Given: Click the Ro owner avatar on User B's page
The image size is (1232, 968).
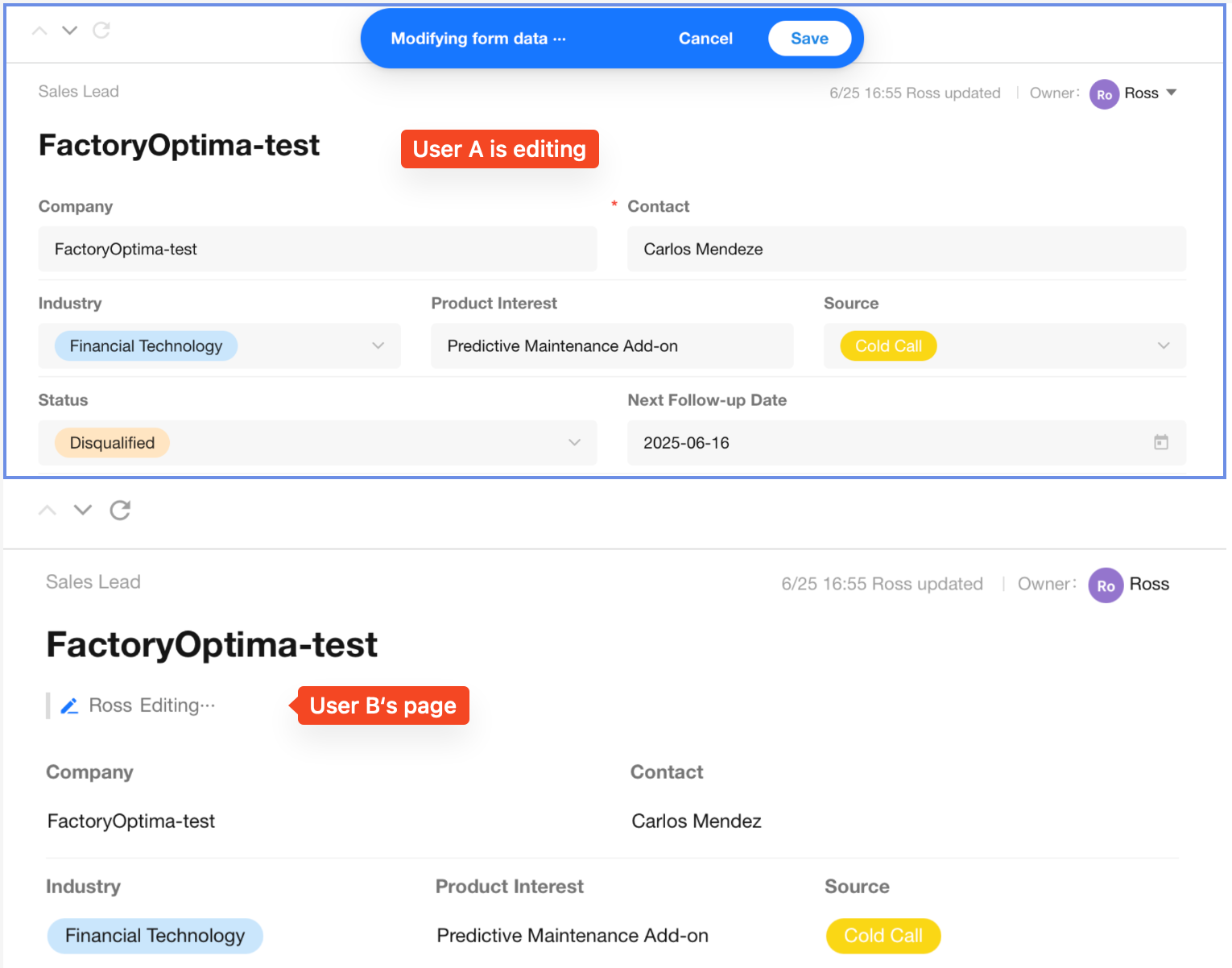Looking at the screenshot, I should (1106, 585).
